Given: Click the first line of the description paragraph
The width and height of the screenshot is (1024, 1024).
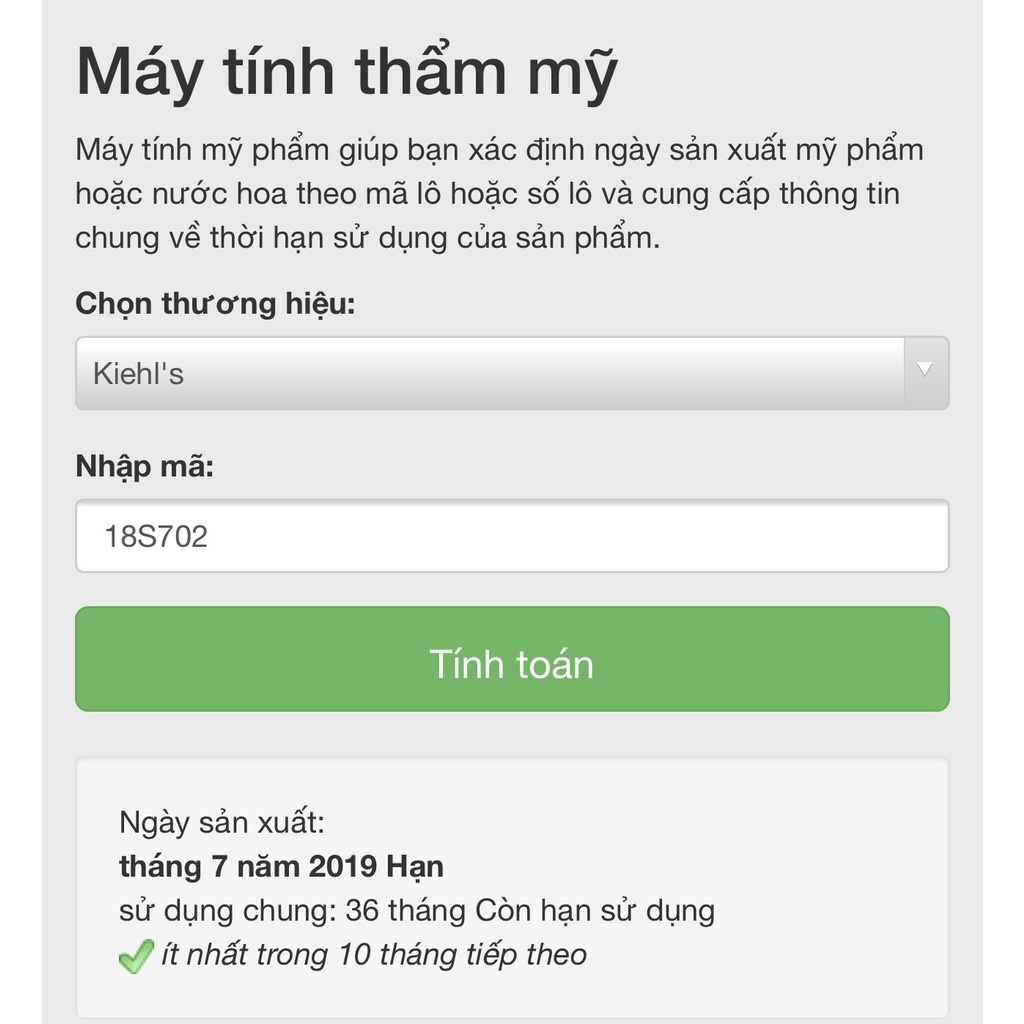Looking at the screenshot, I should point(500,150).
